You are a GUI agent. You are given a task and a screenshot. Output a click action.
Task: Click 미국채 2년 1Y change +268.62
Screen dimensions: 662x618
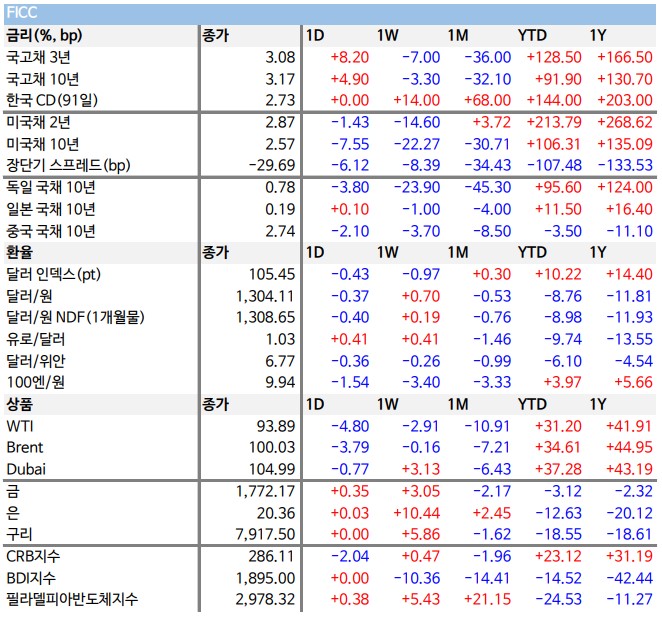click(625, 122)
